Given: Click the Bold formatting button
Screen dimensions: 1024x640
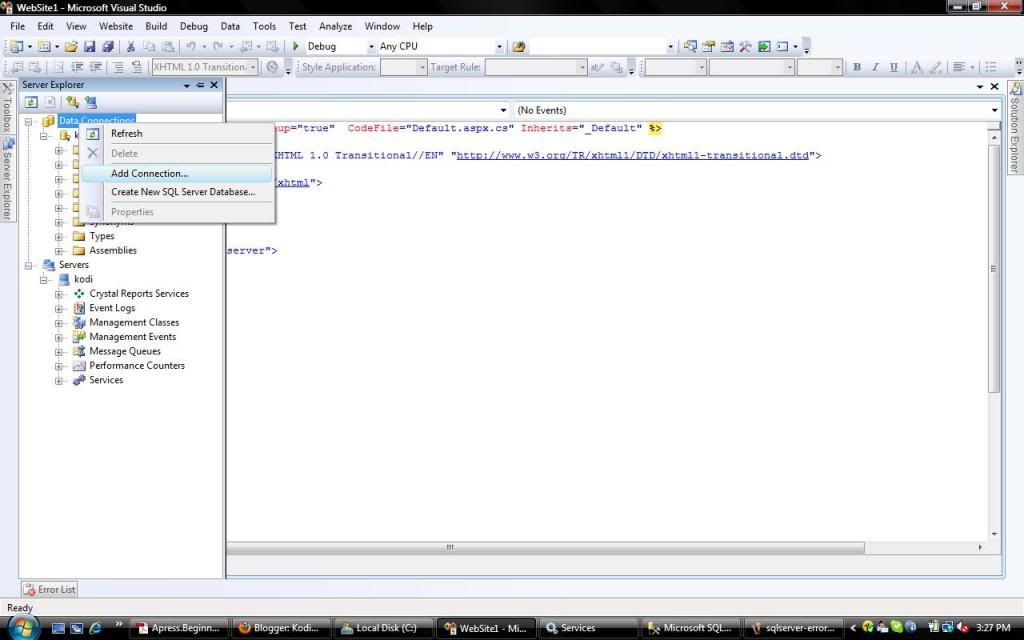Looking at the screenshot, I should (x=857, y=67).
